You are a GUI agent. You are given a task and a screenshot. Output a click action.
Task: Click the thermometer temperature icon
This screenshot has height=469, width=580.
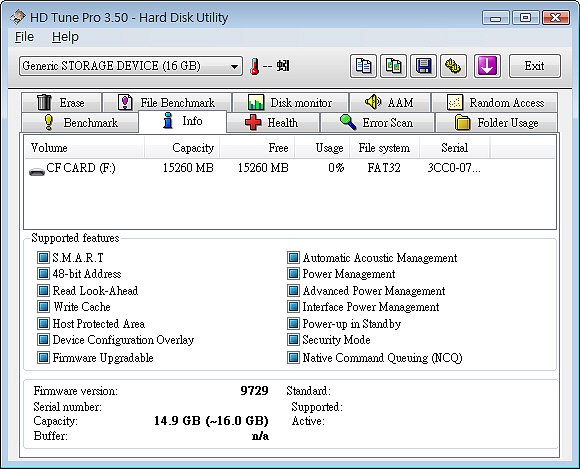[254, 67]
